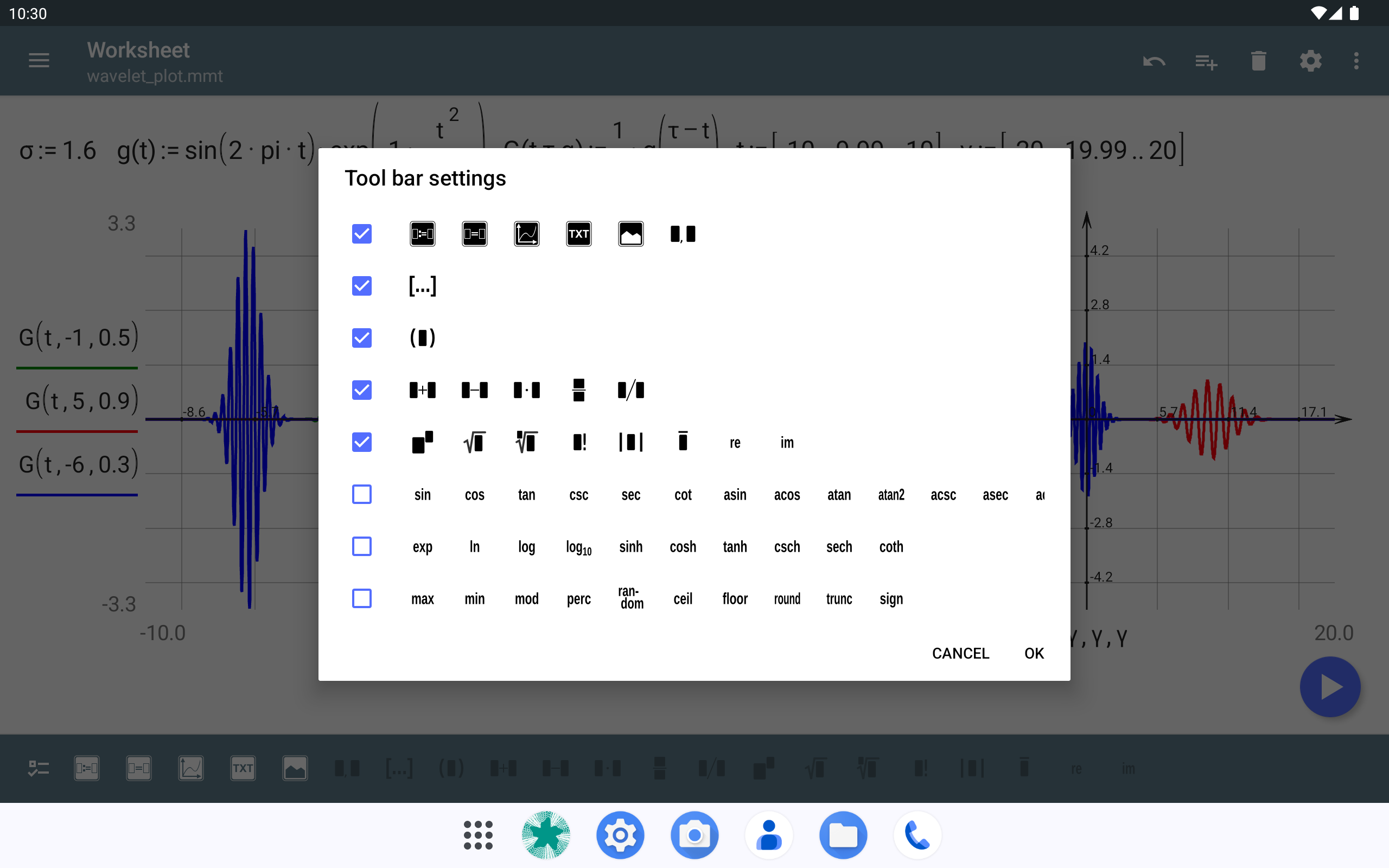Click the multiplication operator icon in dialog
The image size is (1389, 868).
pos(527,391)
